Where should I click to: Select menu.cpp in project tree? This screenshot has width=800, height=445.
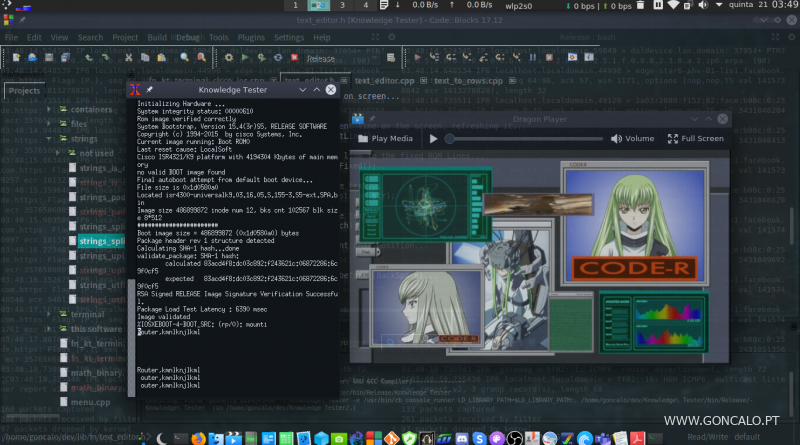[90, 402]
